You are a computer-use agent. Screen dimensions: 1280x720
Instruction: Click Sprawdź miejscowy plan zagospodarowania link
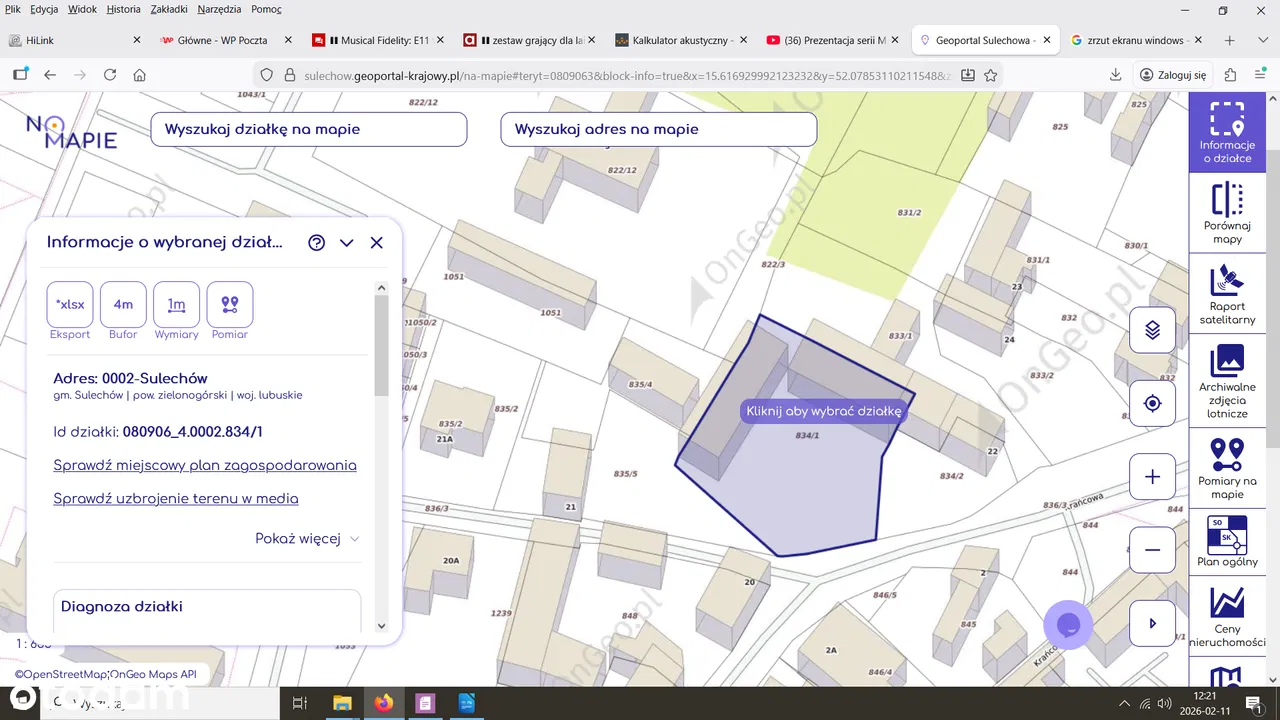(x=205, y=465)
